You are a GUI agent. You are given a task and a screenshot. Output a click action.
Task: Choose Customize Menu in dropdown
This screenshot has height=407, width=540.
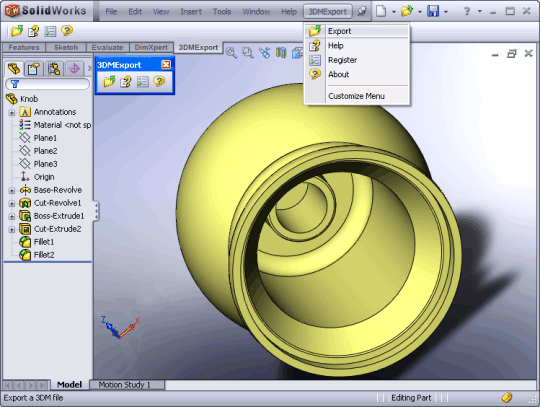point(357,96)
